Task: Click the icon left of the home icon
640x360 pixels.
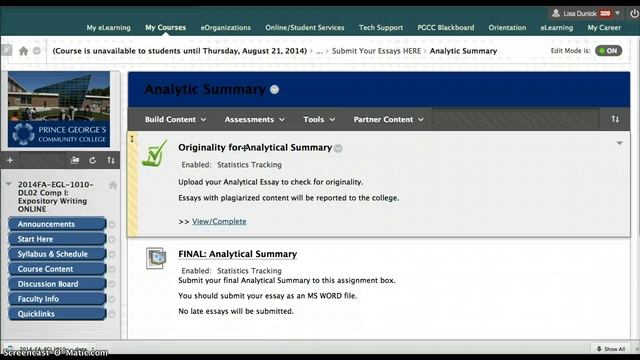Action: coord(7,50)
